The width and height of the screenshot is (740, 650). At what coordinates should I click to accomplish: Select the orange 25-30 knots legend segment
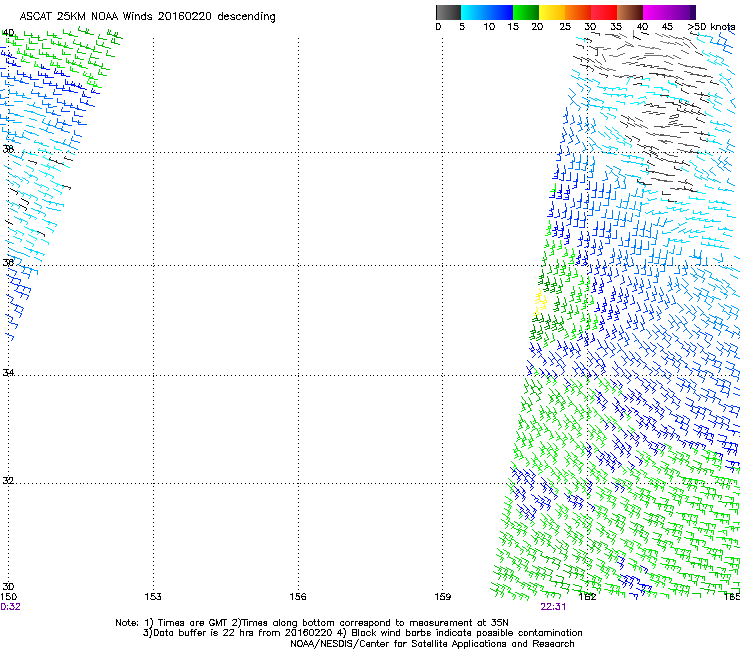[x=578, y=12]
